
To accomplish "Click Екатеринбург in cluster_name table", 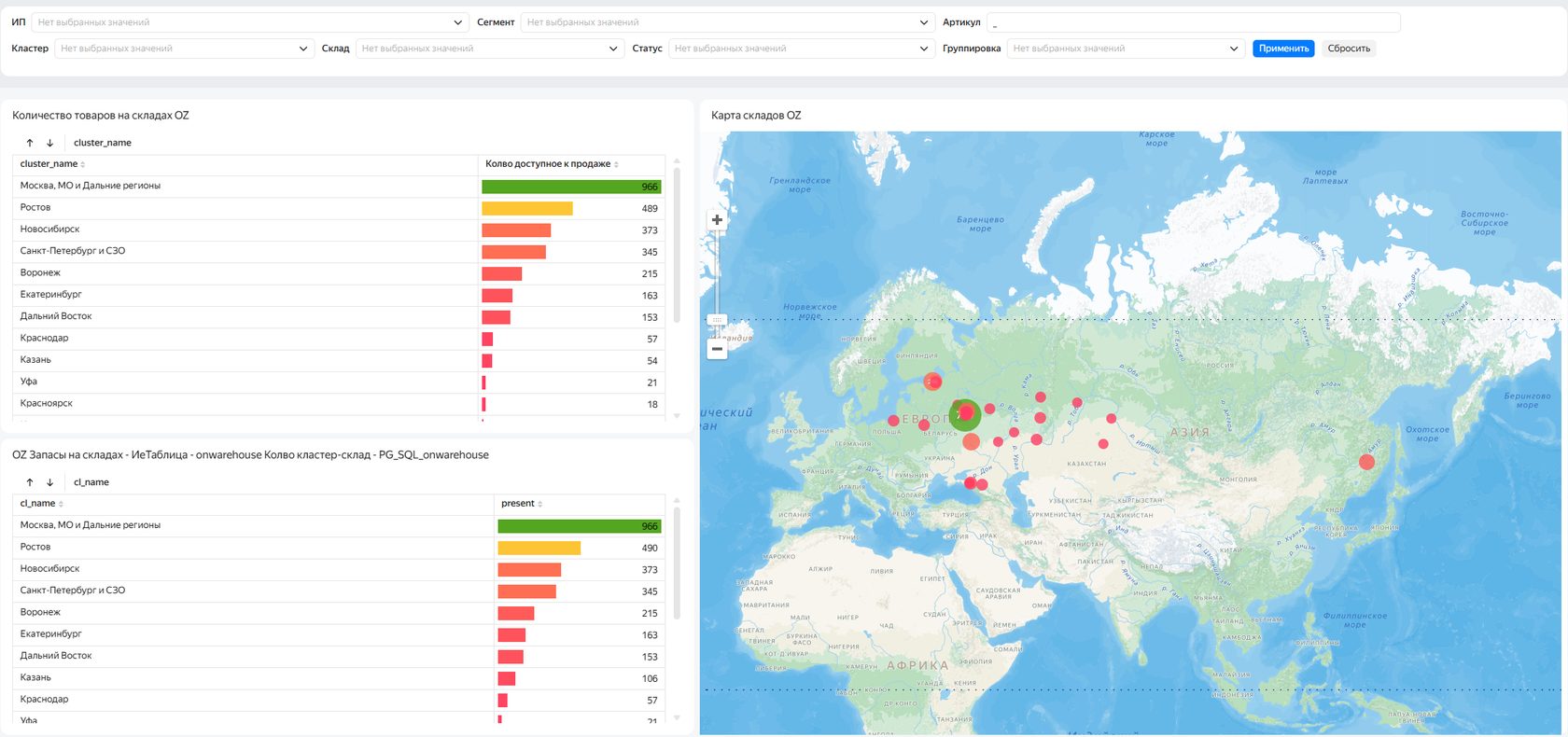I will (51, 295).
